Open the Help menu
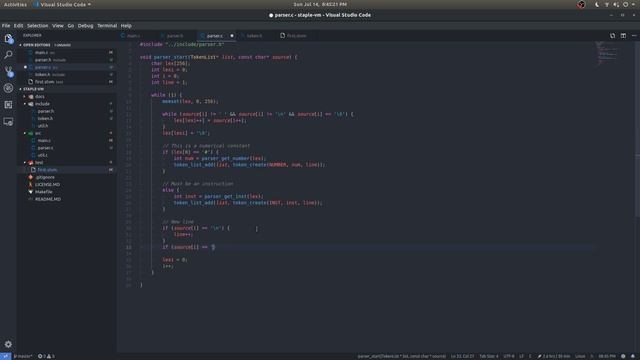This screenshot has width=640, height=360. pyautogui.click(x=126, y=26)
